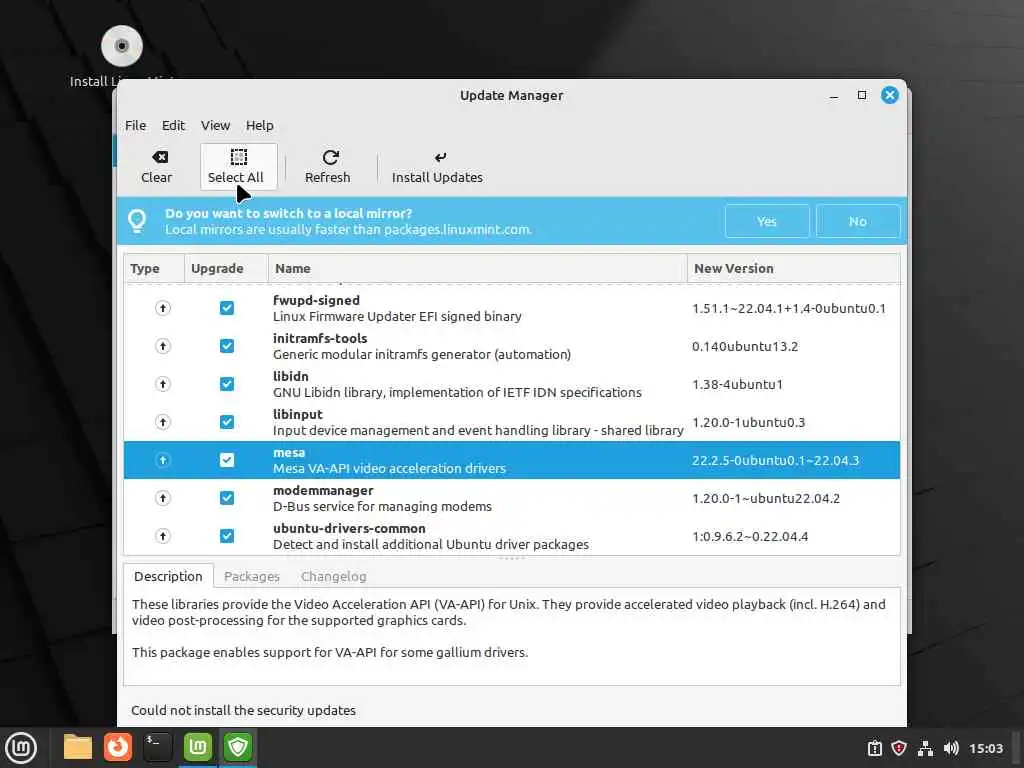
Task: Click the volume tray icon
Action: pyautogui.click(x=951, y=748)
